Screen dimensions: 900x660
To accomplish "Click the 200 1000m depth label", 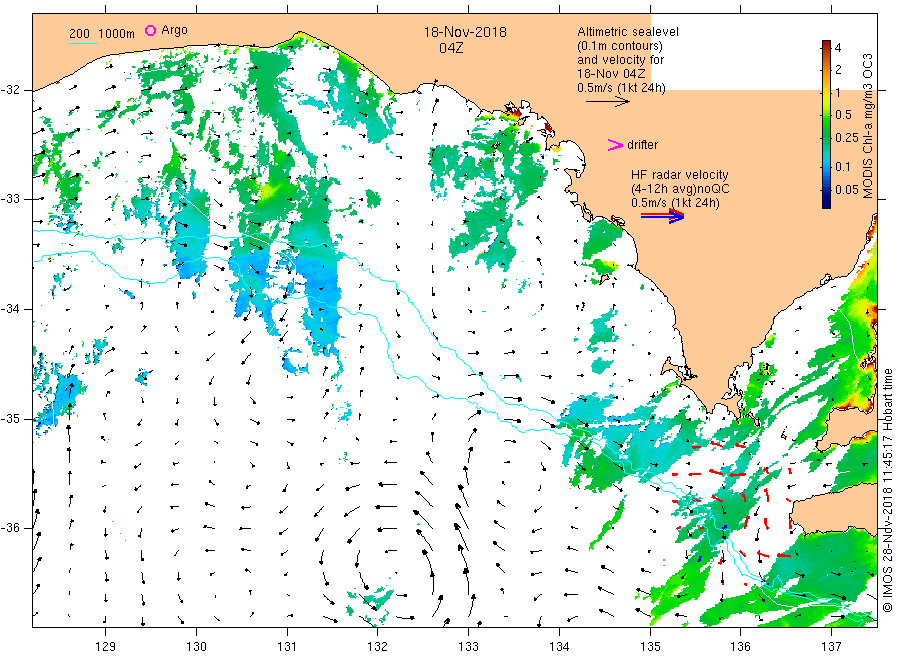I will [x=102, y=34].
